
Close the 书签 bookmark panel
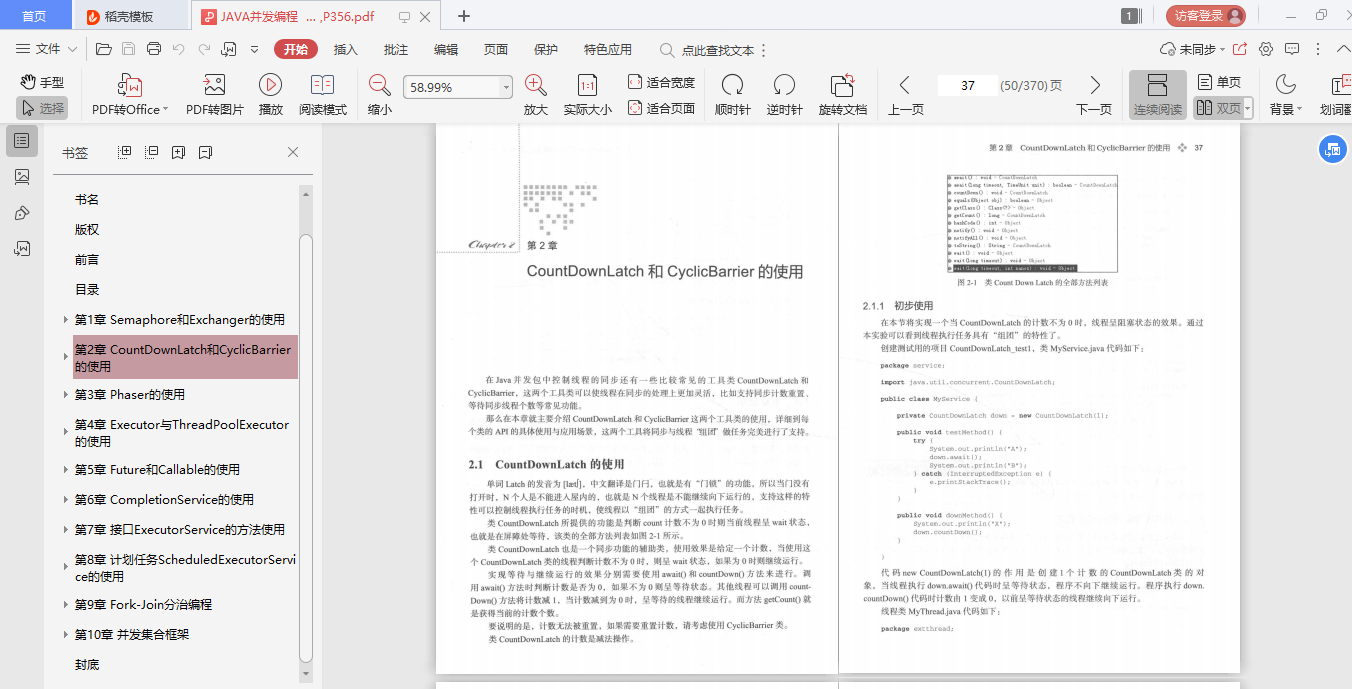coord(293,152)
